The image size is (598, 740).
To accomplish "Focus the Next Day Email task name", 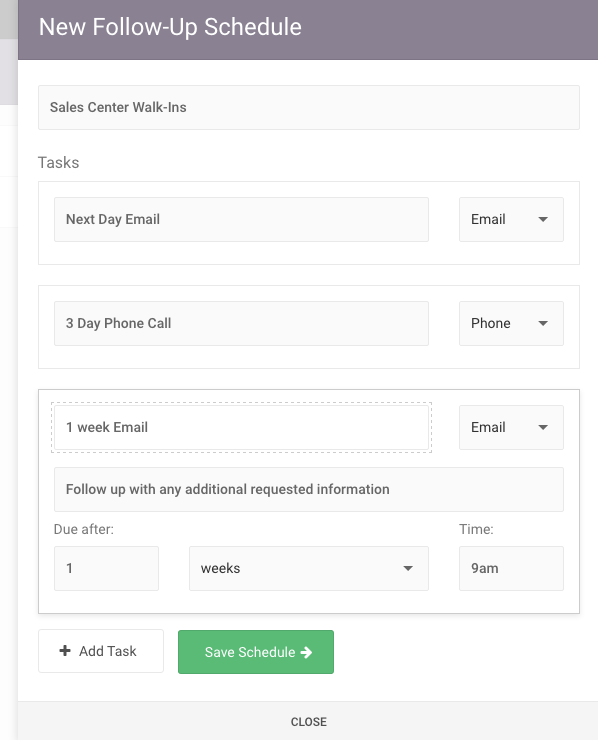I will point(241,219).
